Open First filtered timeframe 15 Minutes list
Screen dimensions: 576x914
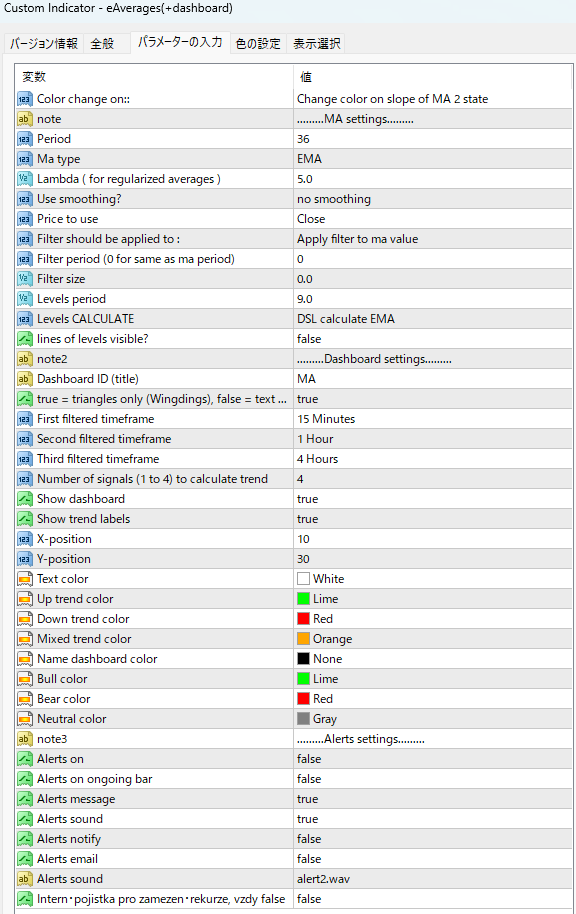coord(432,419)
